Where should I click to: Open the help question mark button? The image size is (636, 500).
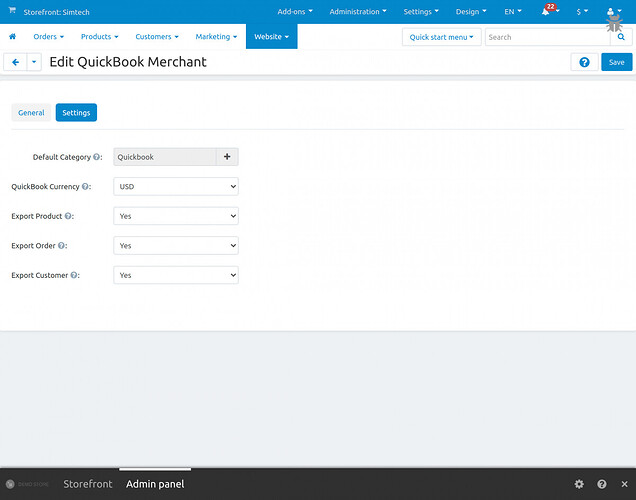pyautogui.click(x=584, y=62)
